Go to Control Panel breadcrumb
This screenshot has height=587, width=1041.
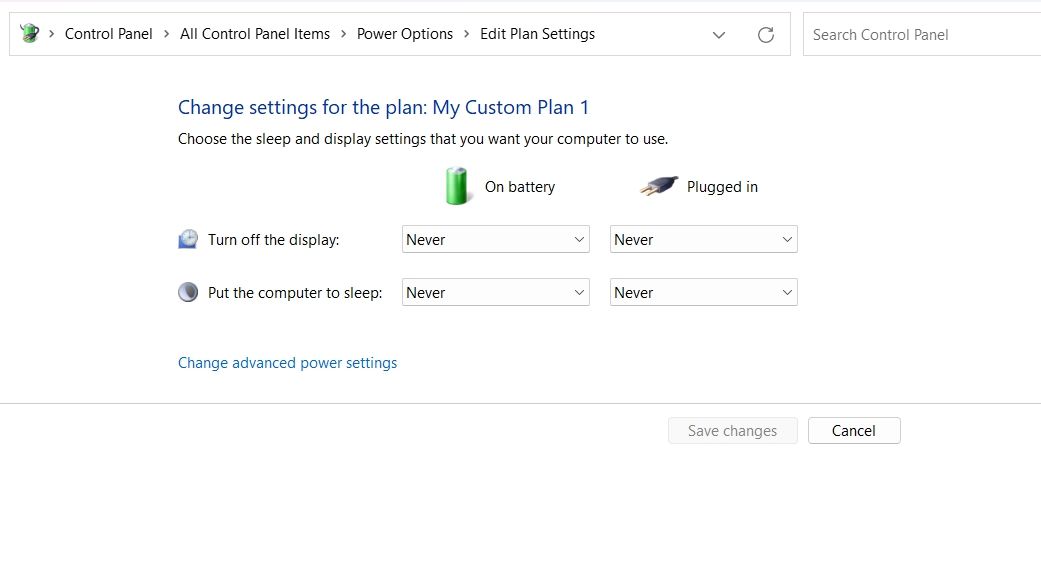click(108, 34)
